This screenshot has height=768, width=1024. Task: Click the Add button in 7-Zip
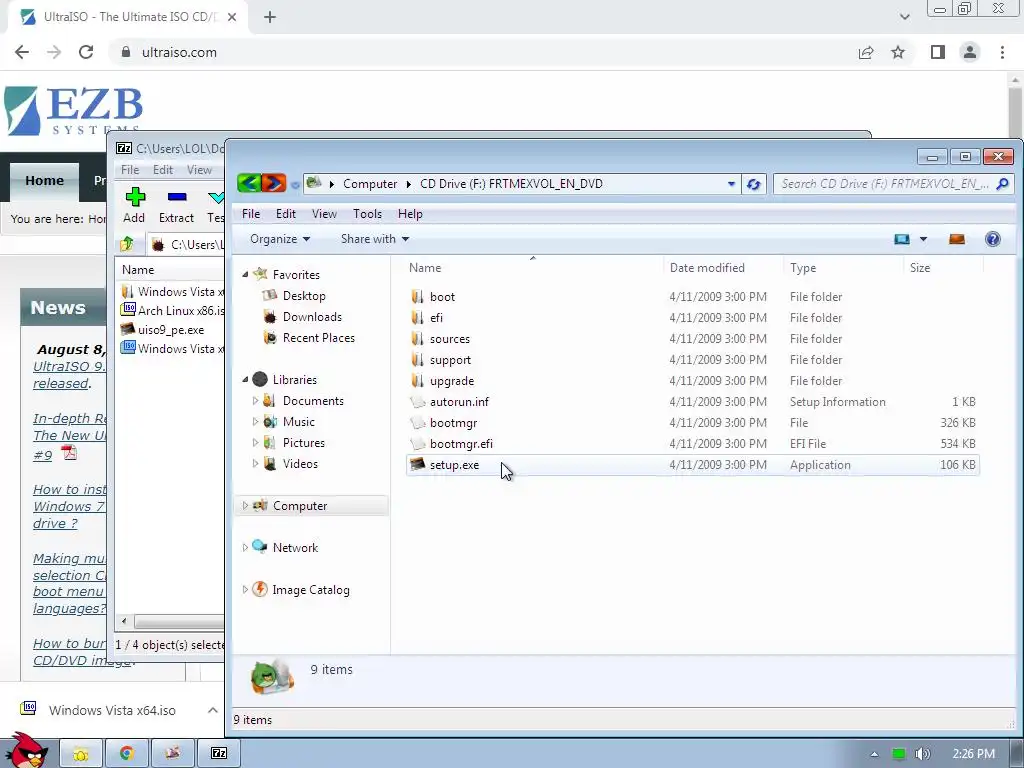pyautogui.click(x=134, y=205)
